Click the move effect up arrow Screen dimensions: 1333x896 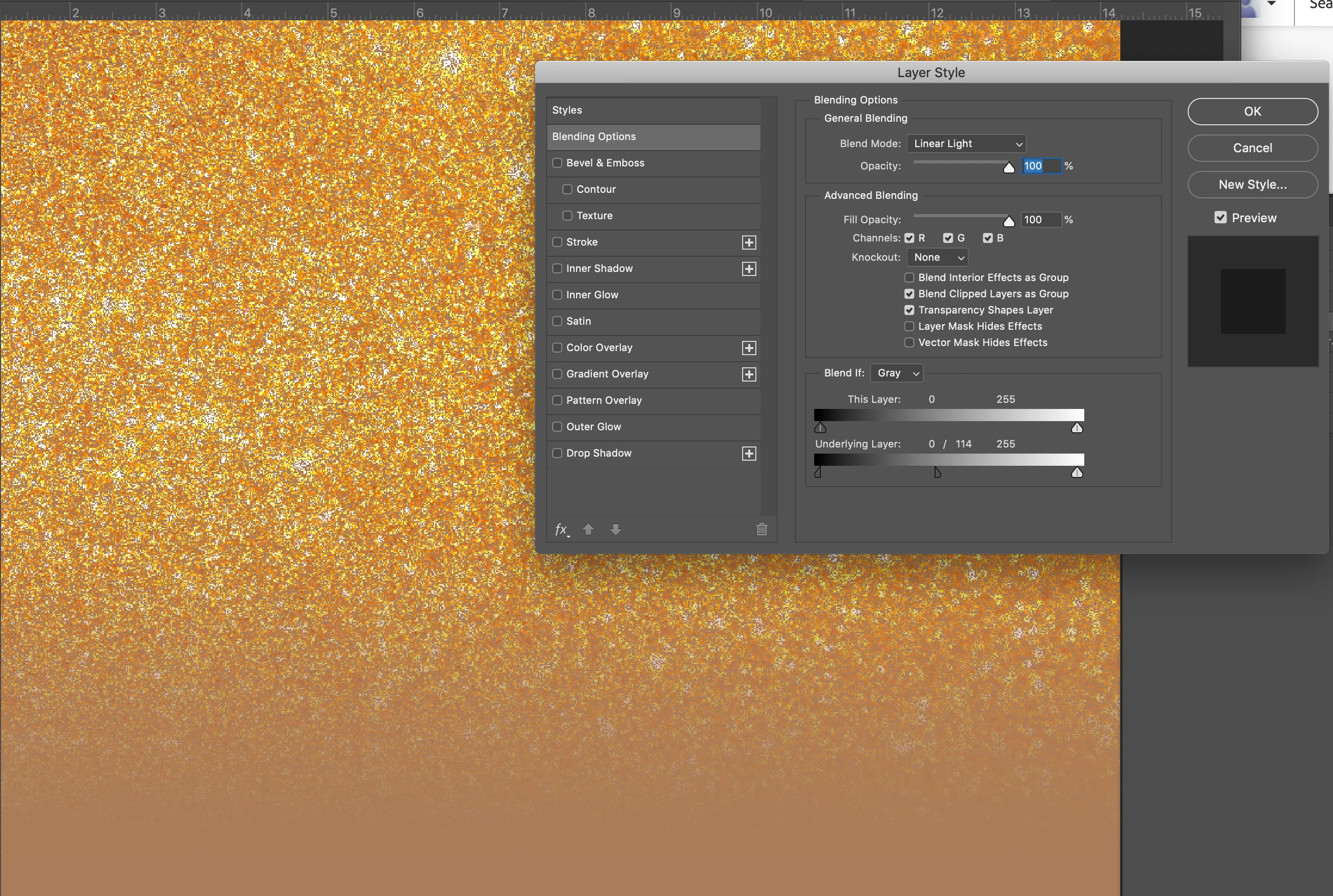tap(588, 529)
